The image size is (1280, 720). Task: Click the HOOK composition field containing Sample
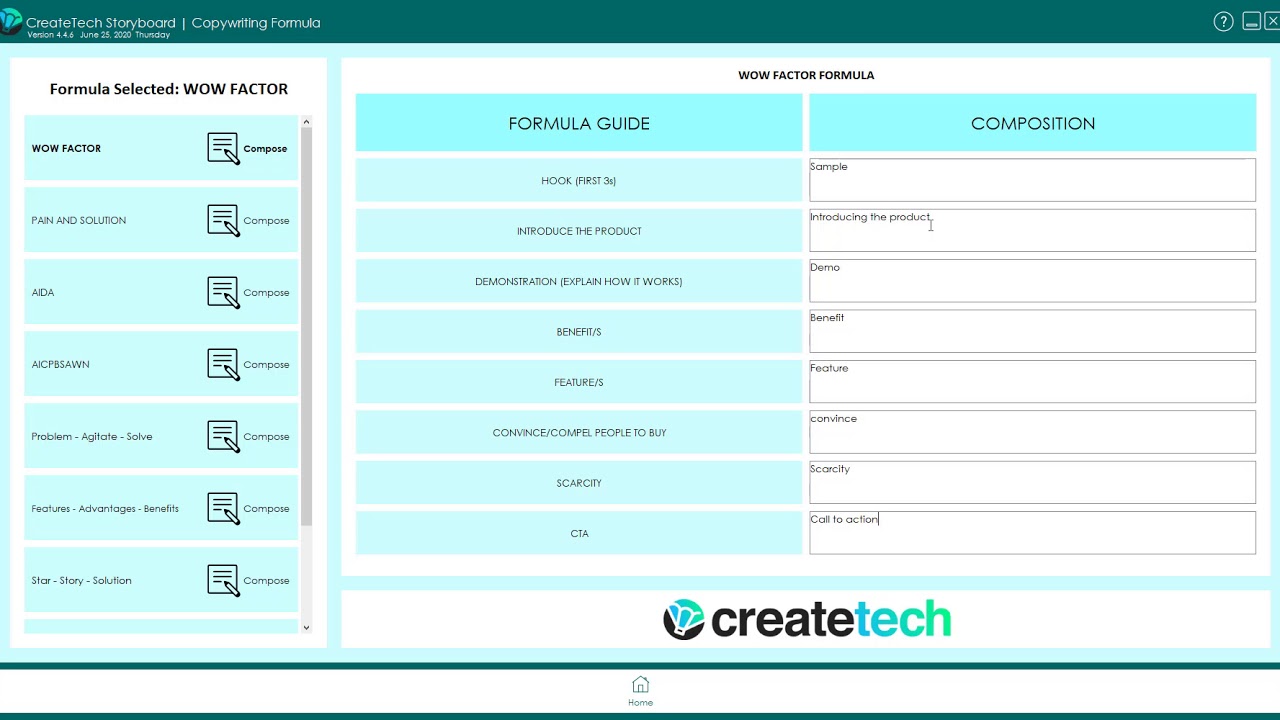[x=1032, y=180]
